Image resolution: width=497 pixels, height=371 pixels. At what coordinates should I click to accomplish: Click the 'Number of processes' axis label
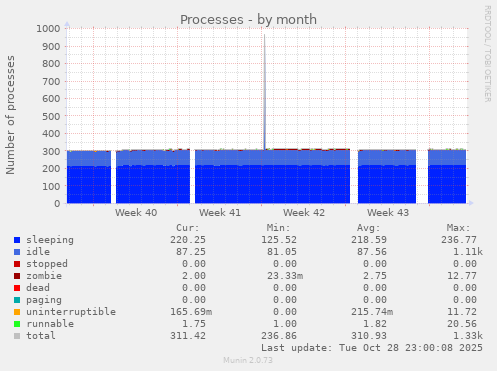pos(10,115)
